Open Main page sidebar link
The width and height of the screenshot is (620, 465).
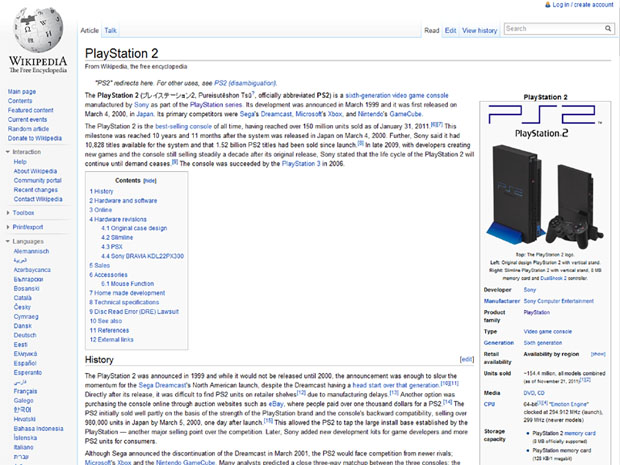(x=22, y=91)
